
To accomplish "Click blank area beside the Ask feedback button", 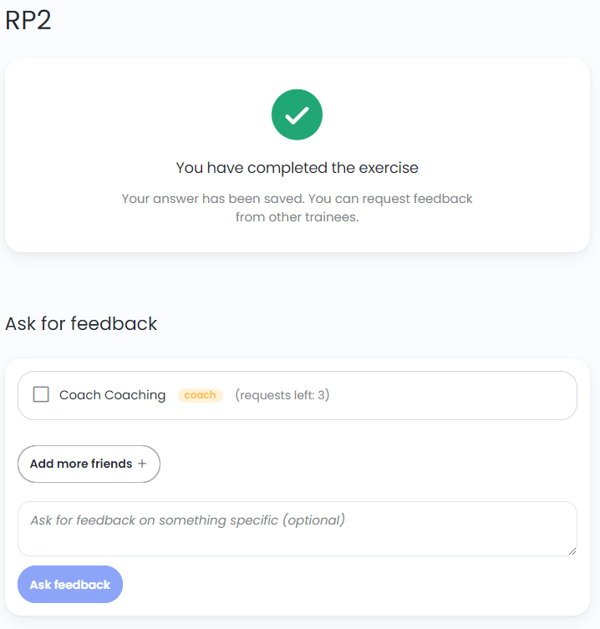I will click(x=341, y=585).
